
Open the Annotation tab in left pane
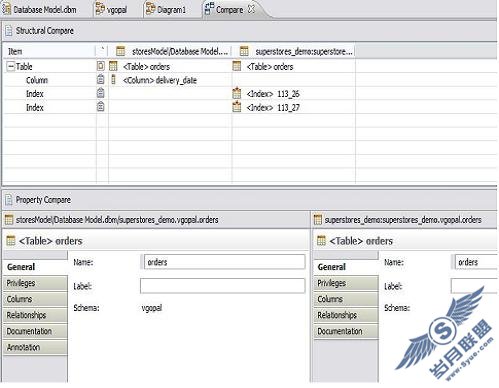tap(35, 347)
